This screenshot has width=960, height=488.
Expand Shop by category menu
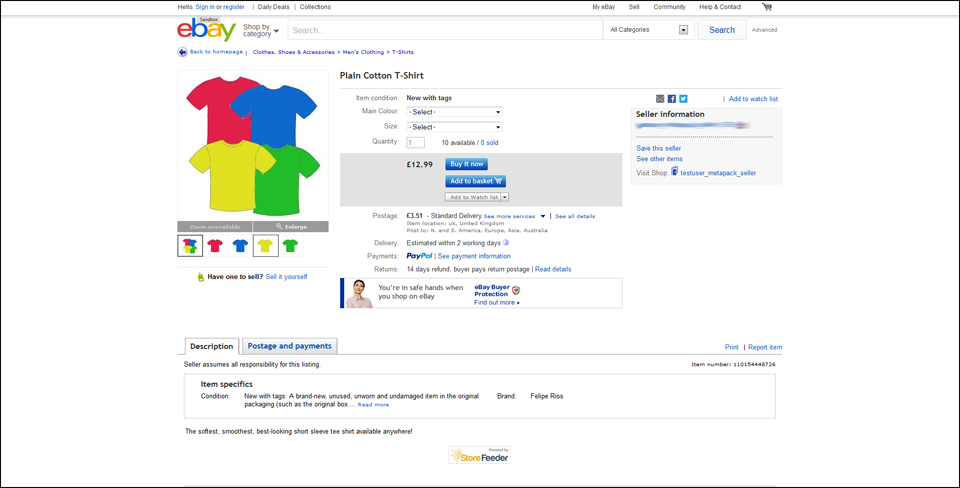(262, 30)
